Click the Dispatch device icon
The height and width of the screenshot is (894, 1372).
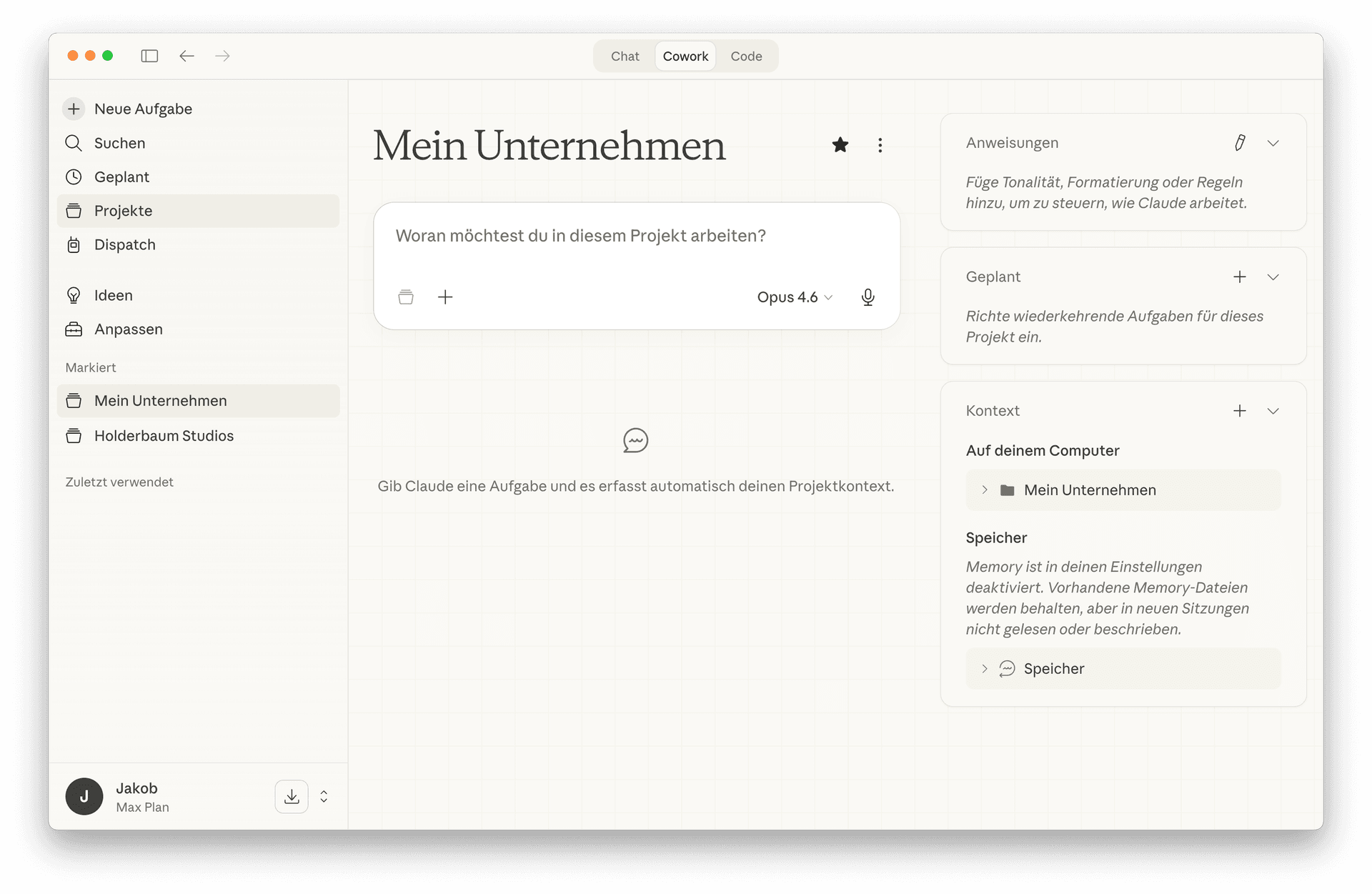tap(74, 244)
